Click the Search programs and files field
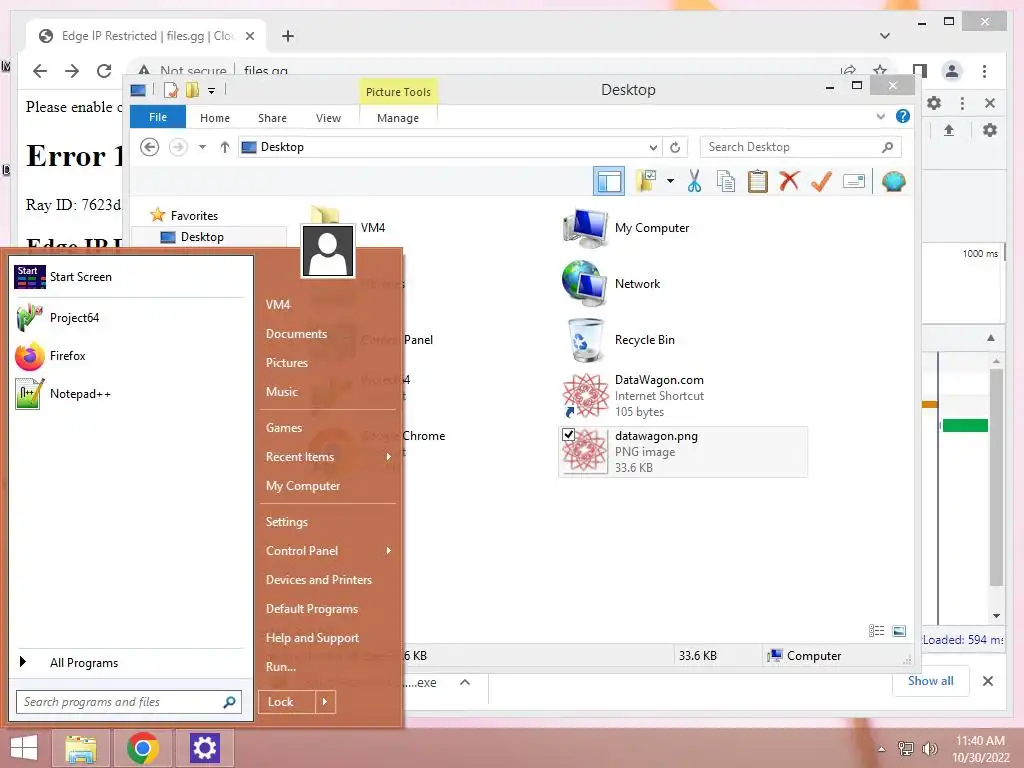The width and height of the screenshot is (1024, 768). tap(129, 702)
